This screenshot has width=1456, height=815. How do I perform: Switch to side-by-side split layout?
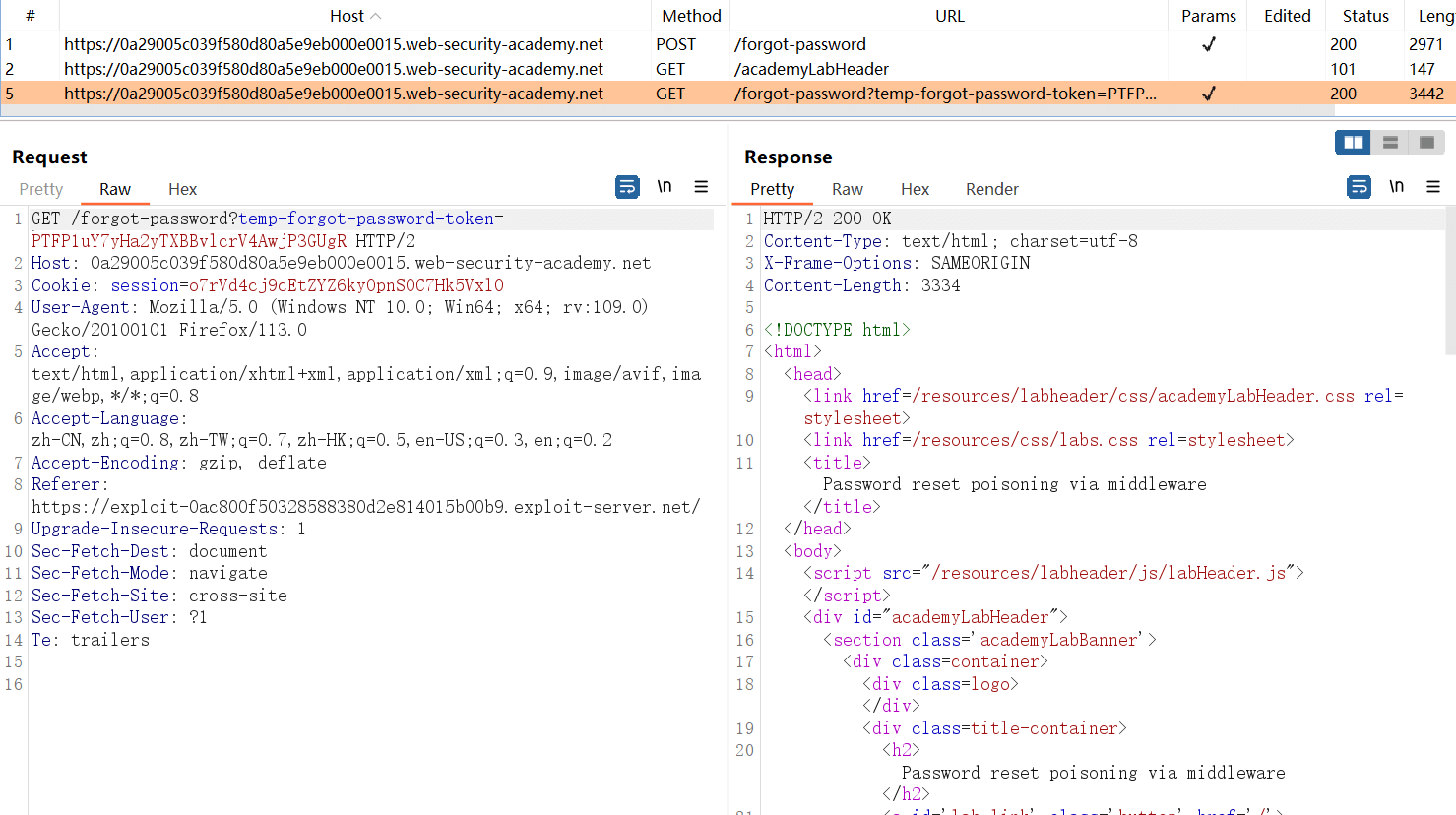coord(1354,143)
